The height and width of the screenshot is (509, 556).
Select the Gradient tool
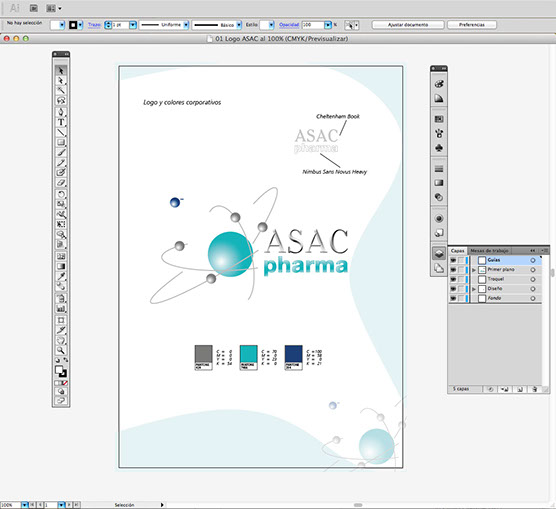click(x=61, y=266)
